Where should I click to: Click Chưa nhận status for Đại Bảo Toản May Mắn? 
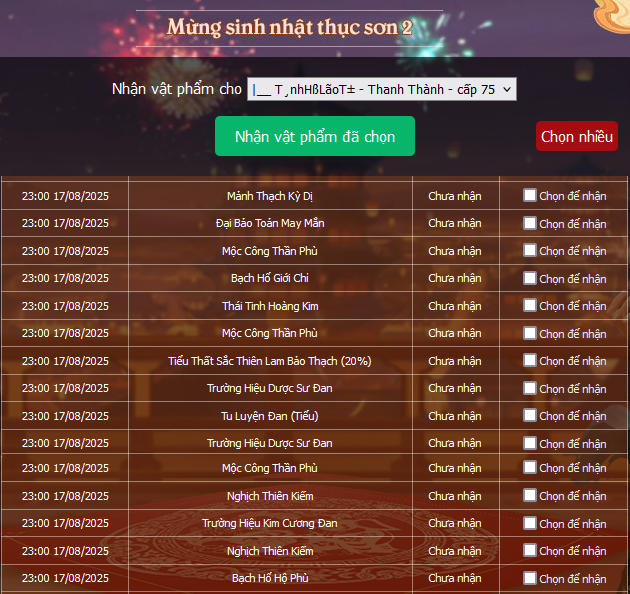[455, 223]
